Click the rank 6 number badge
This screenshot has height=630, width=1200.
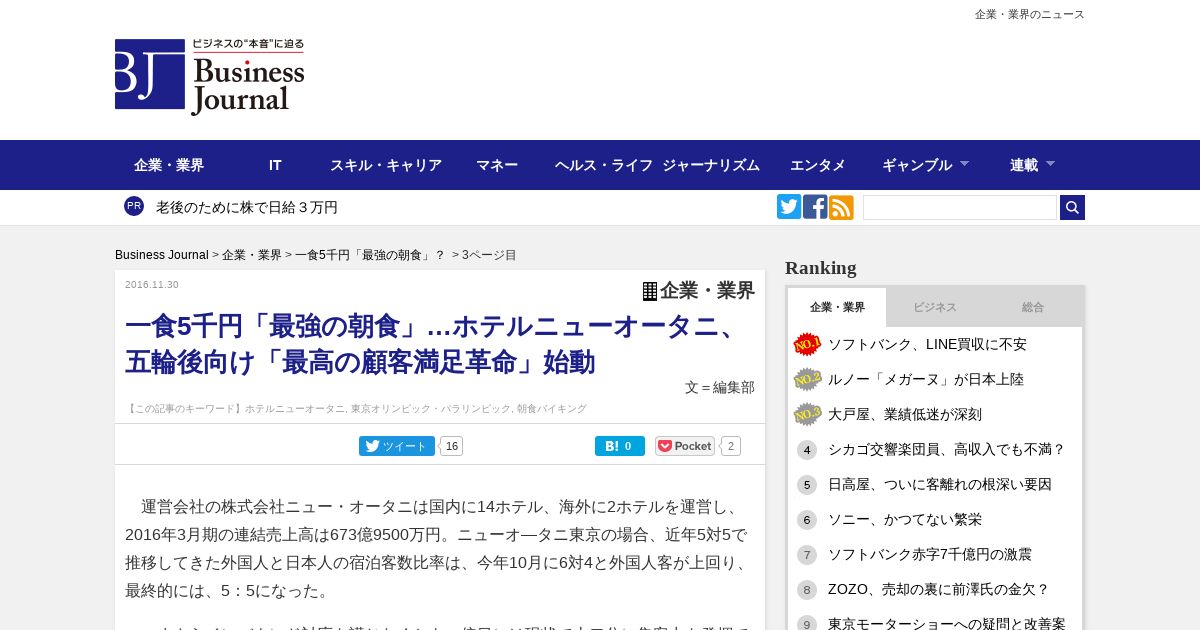(807, 520)
